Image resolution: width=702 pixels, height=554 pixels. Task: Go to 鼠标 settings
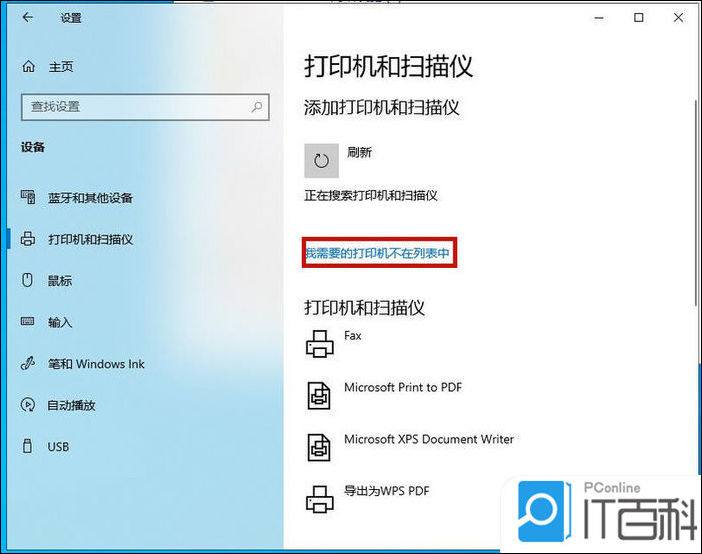pos(60,281)
